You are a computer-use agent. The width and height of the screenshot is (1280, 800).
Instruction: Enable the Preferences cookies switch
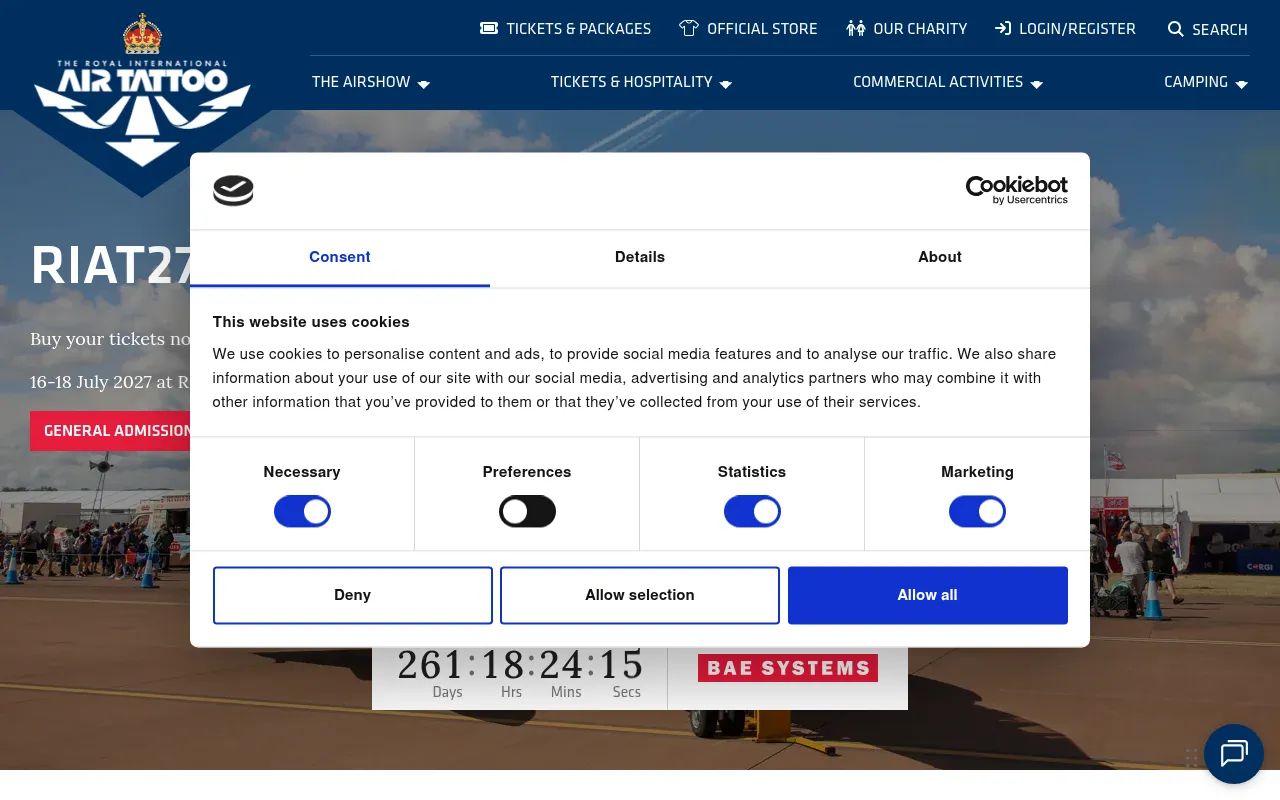point(527,512)
